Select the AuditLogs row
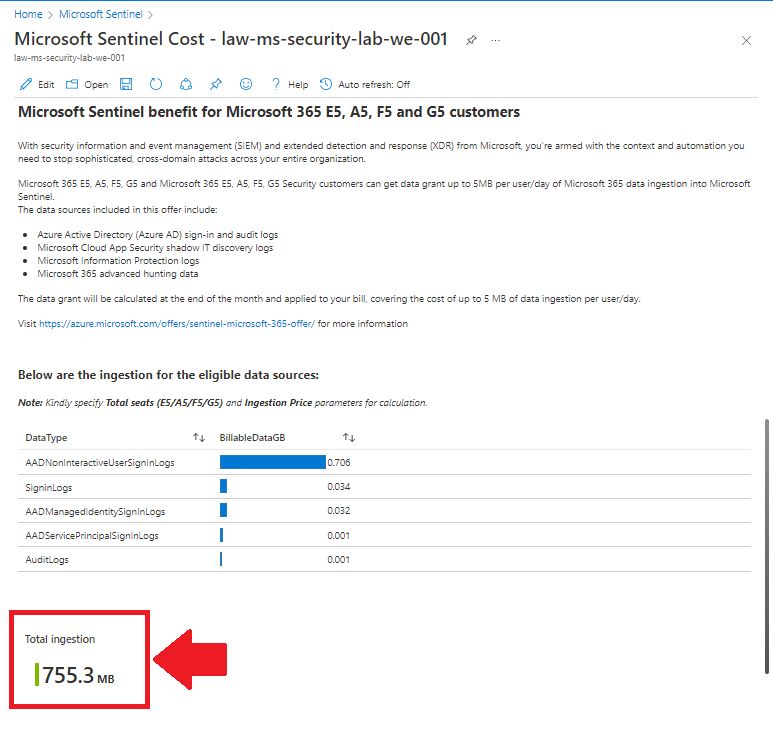The width and height of the screenshot is (773, 745). pyautogui.click(x=384, y=560)
